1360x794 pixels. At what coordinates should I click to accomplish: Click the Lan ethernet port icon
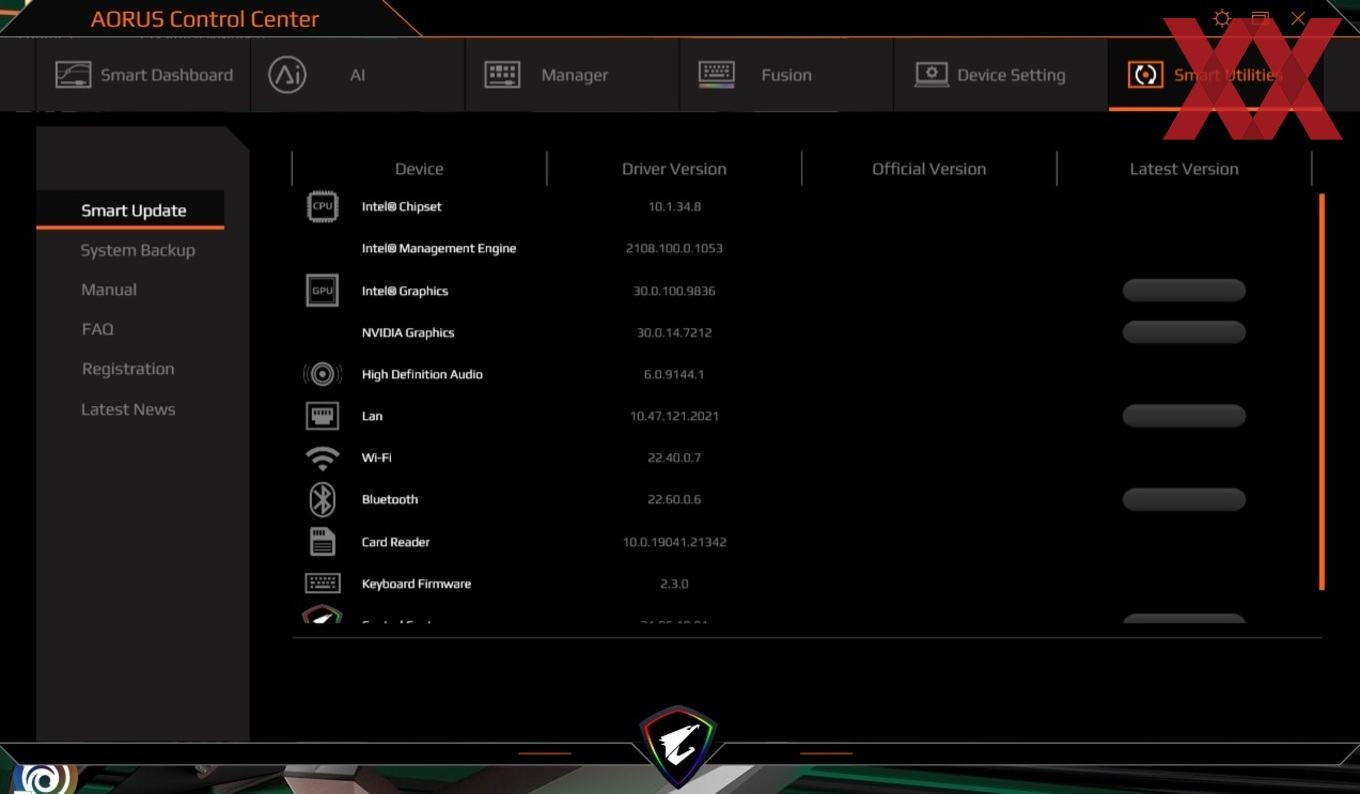pos(322,416)
